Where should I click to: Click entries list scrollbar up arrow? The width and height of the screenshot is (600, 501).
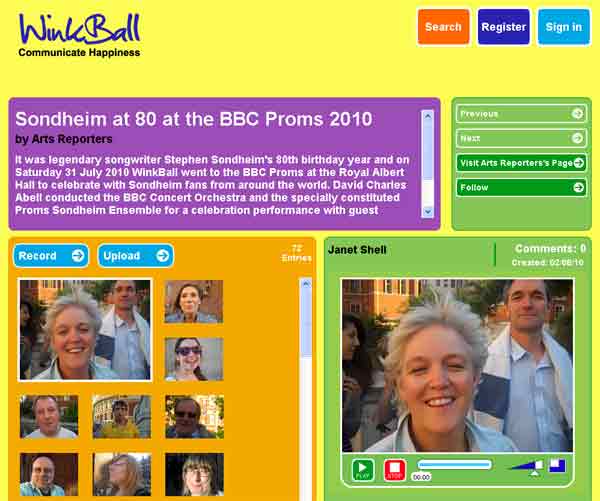pos(305,284)
